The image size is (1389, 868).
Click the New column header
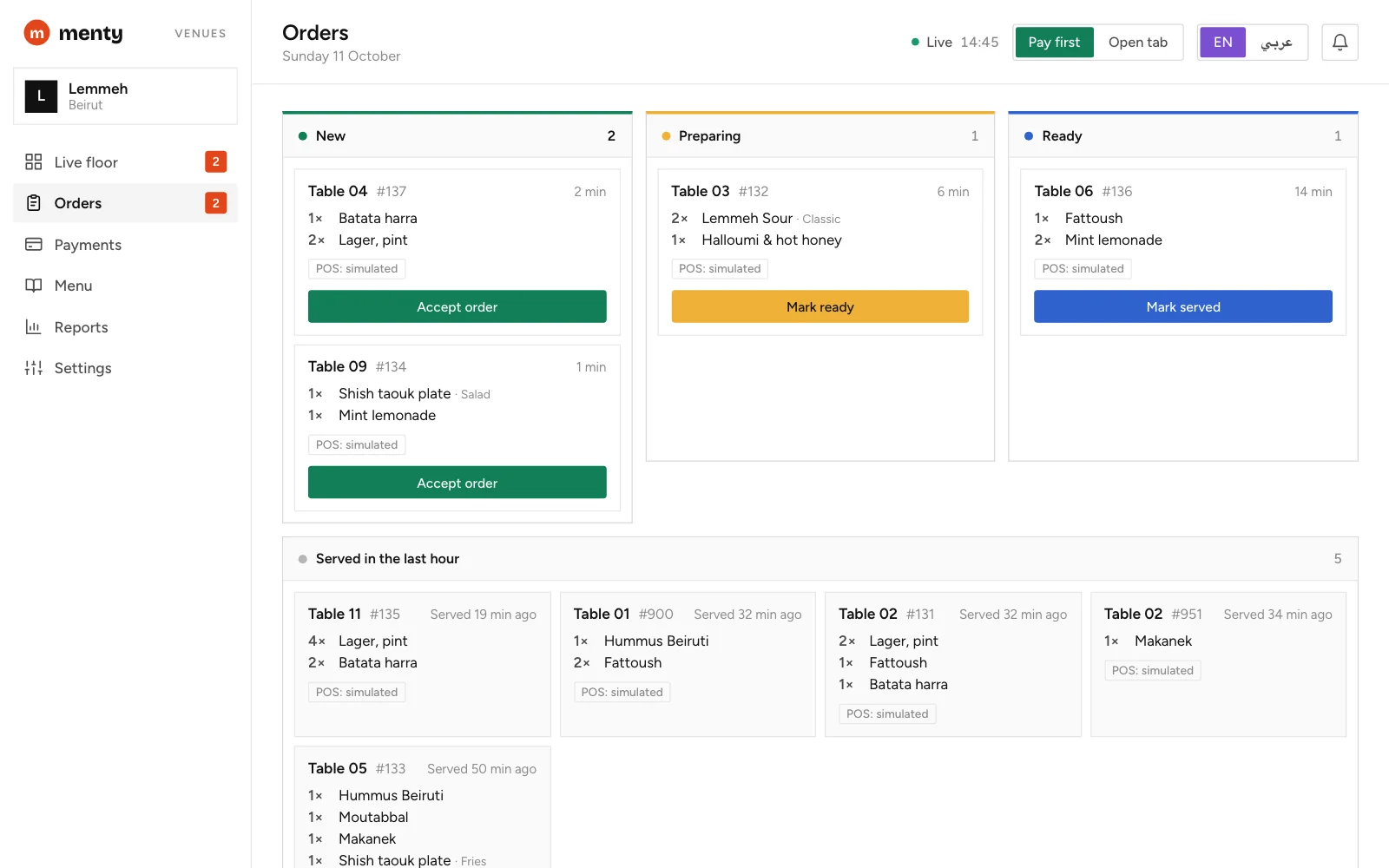tap(457, 135)
